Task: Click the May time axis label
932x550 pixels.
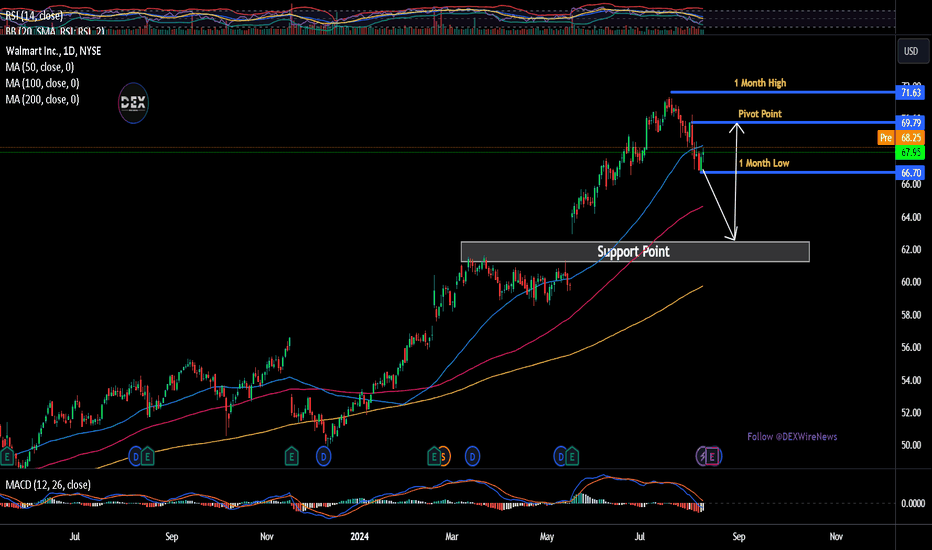Action: [x=547, y=536]
